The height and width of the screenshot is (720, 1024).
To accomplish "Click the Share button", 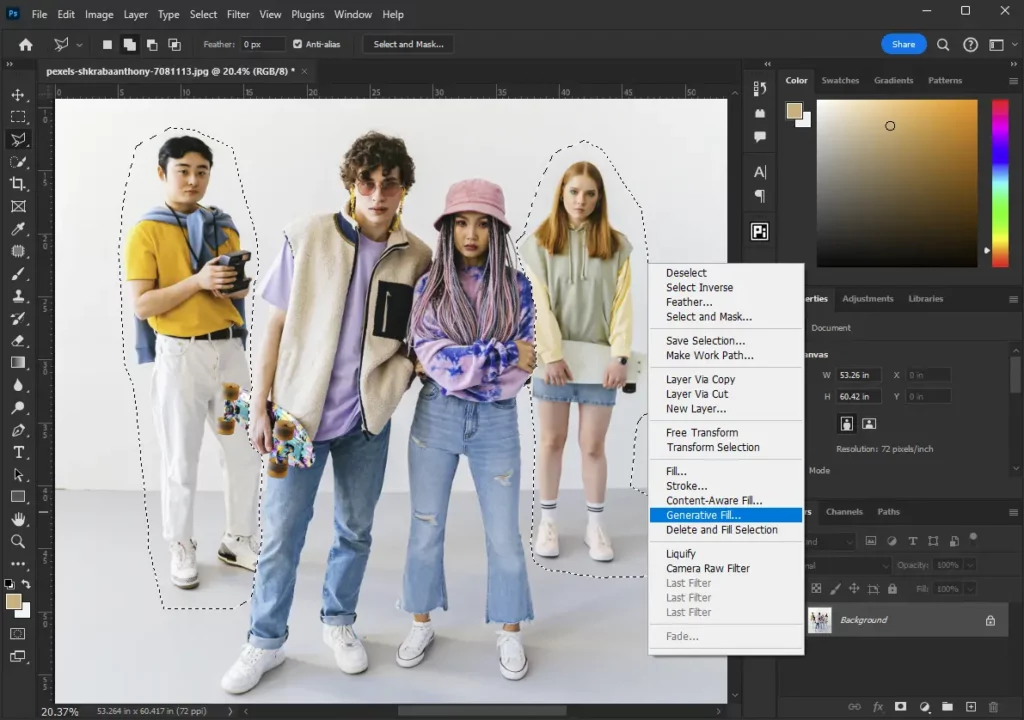I will click(903, 45).
